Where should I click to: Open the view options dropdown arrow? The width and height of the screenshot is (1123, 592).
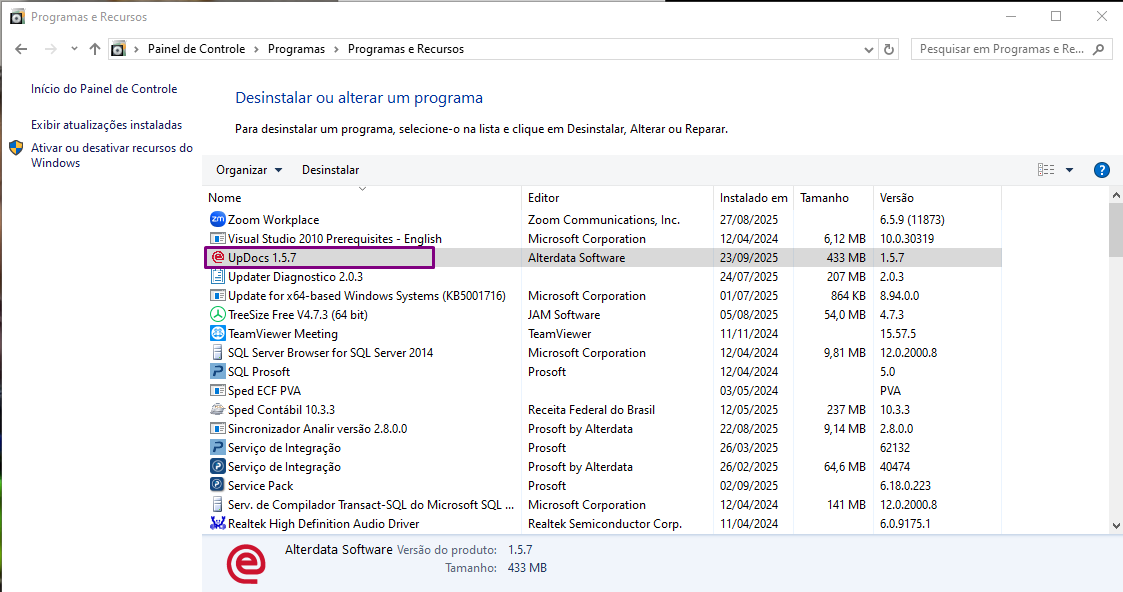[1069, 170]
